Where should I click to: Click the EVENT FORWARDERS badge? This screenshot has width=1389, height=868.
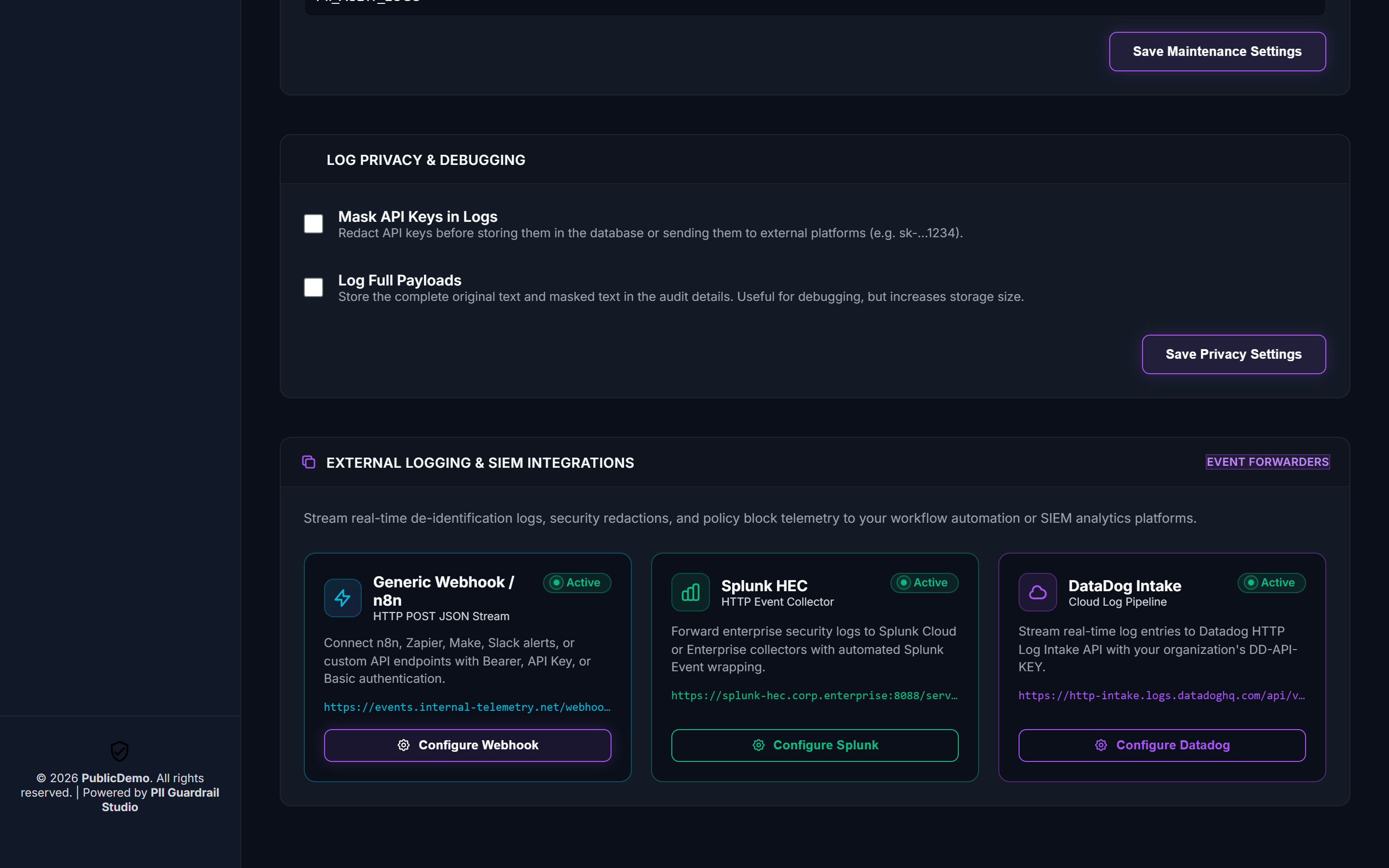pyautogui.click(x=1267, y=462)
